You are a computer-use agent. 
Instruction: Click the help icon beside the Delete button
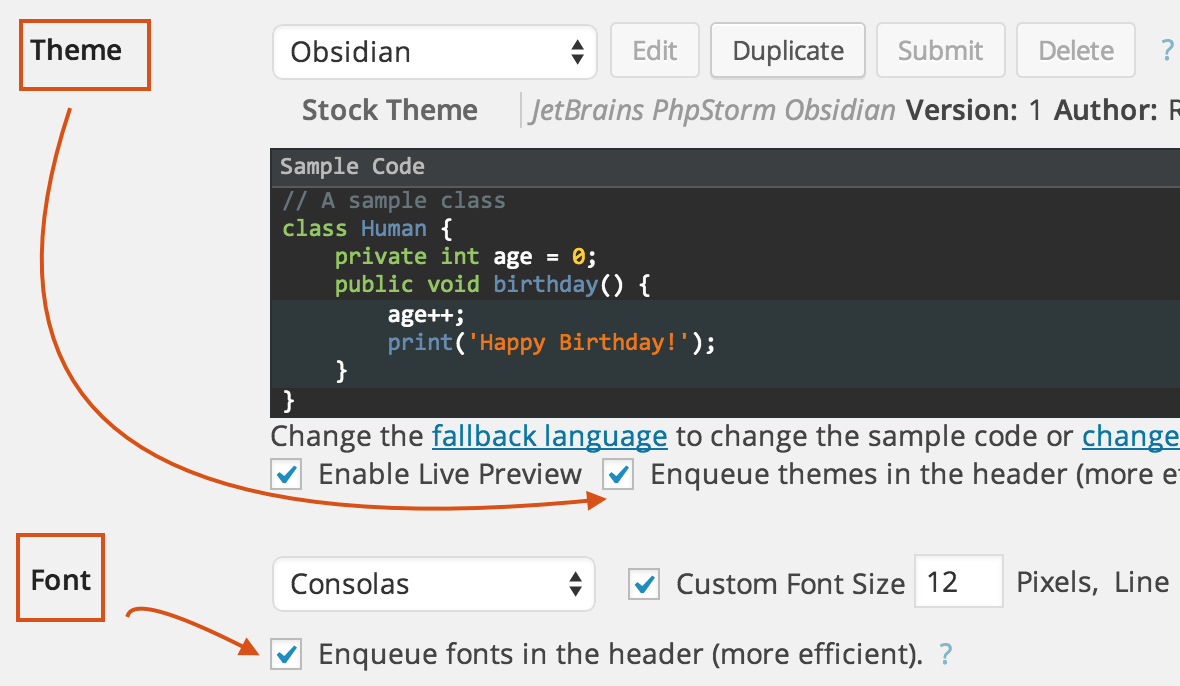[1168, 49]
